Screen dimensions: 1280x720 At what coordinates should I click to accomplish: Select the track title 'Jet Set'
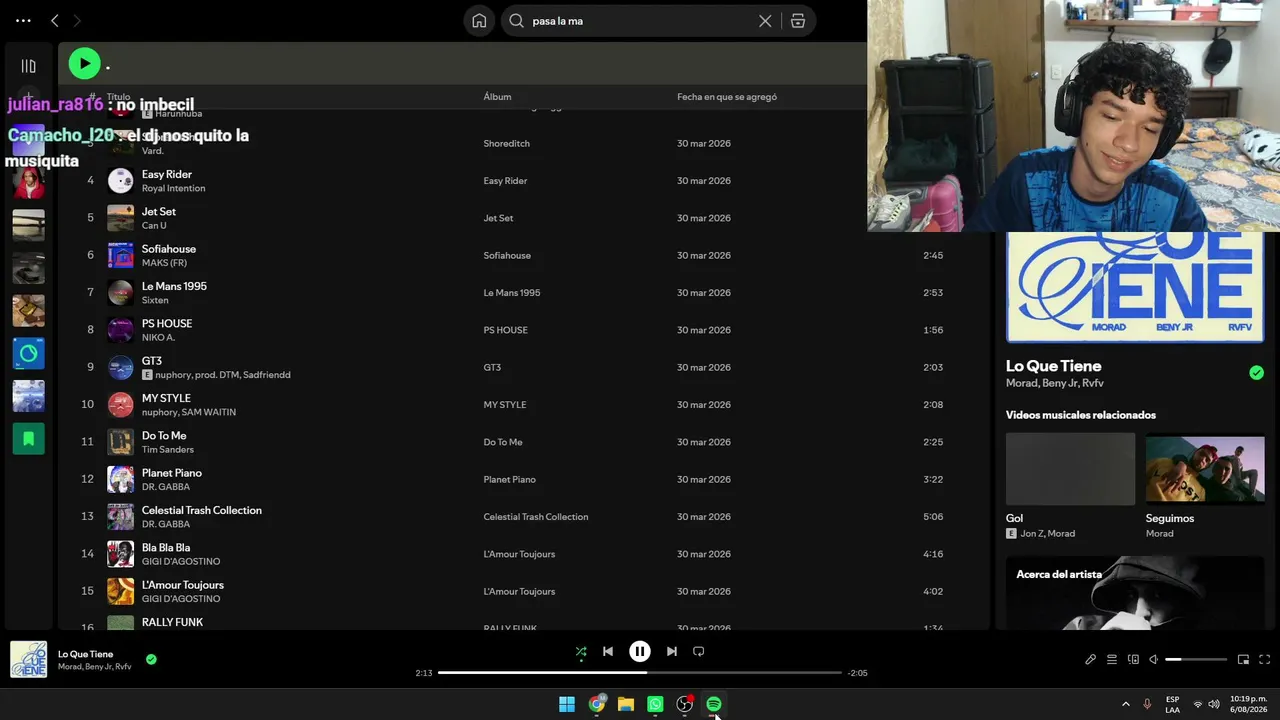click(159, 212)
